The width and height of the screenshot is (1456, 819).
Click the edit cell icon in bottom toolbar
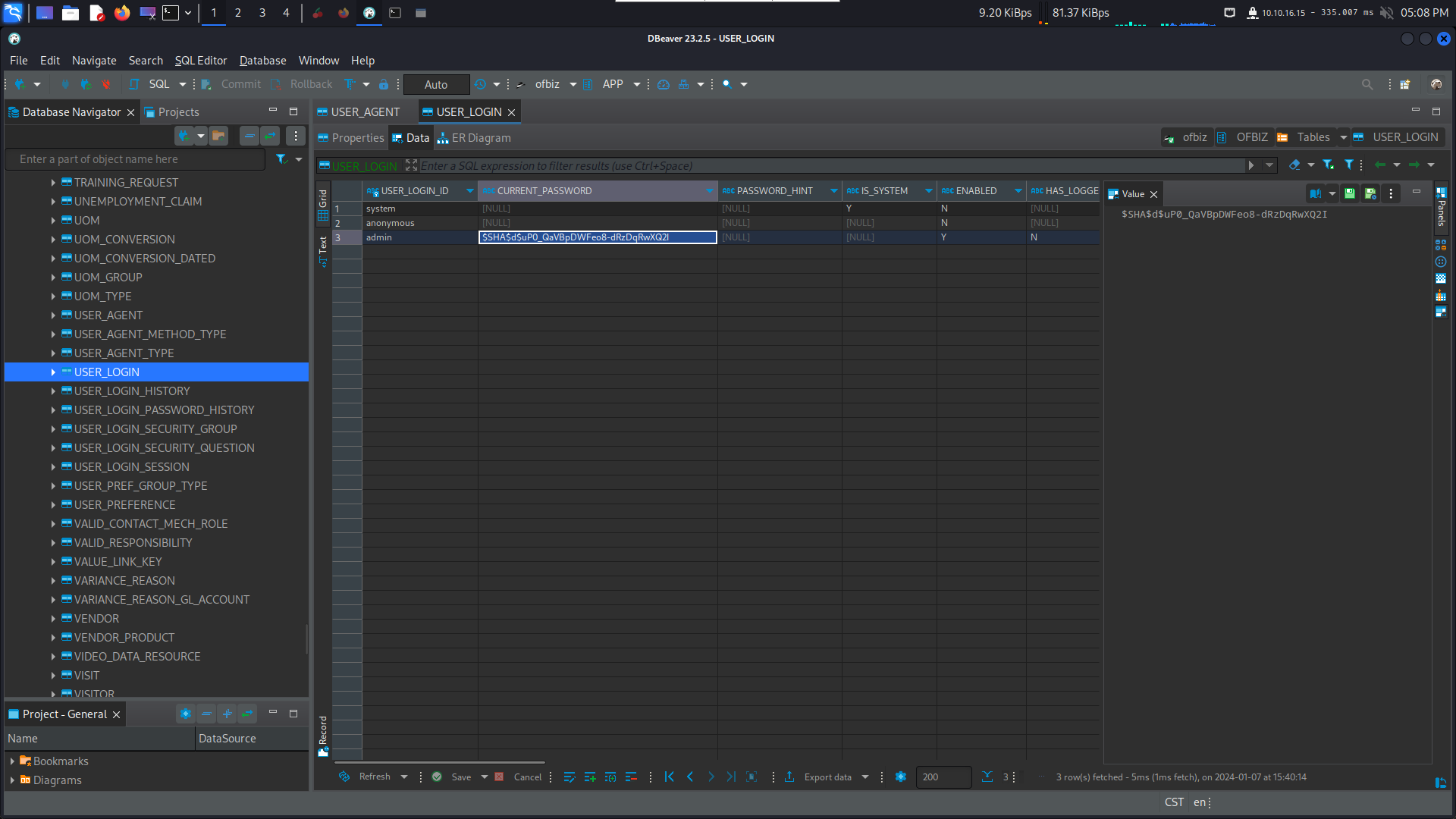click(x=570, y=777)
